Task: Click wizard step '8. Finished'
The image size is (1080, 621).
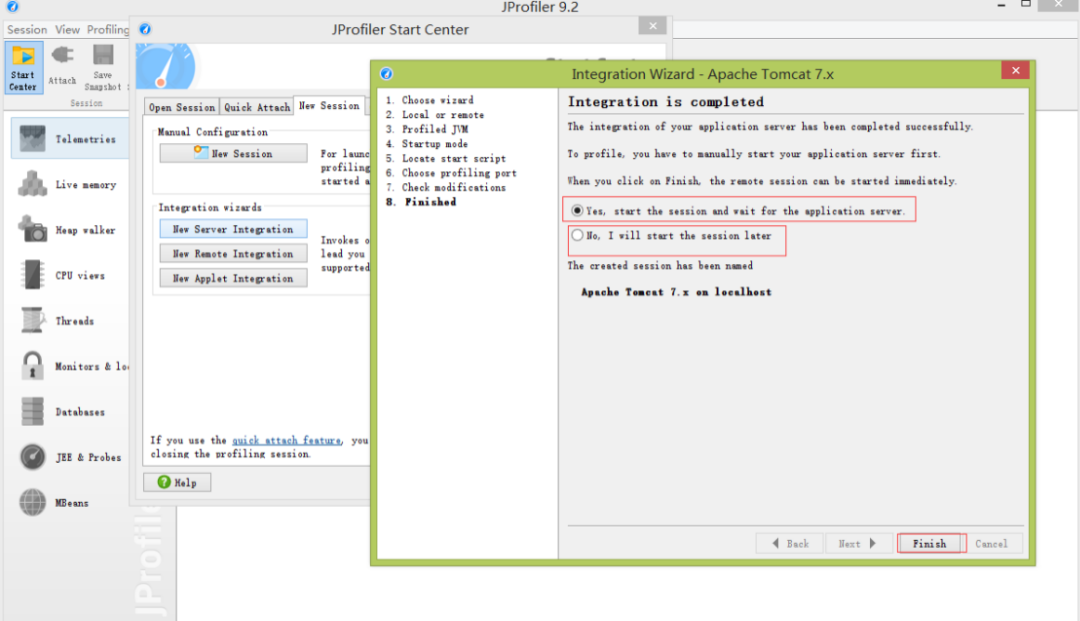Action: 421,202
